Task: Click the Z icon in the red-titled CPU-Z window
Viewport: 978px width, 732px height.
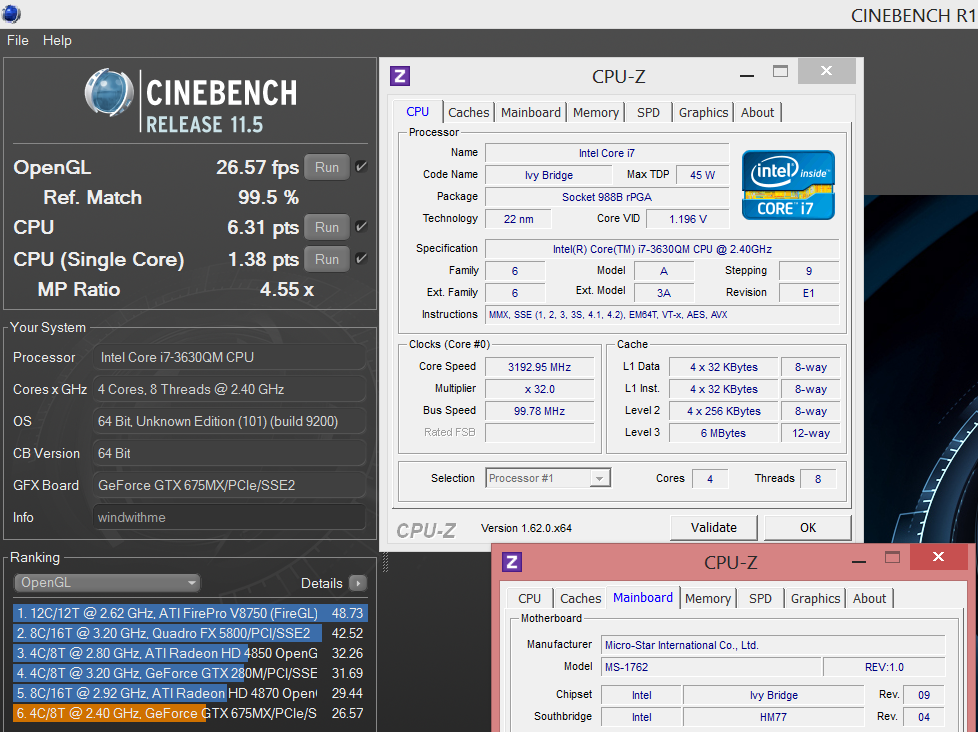Action: [x=512, y=562]
